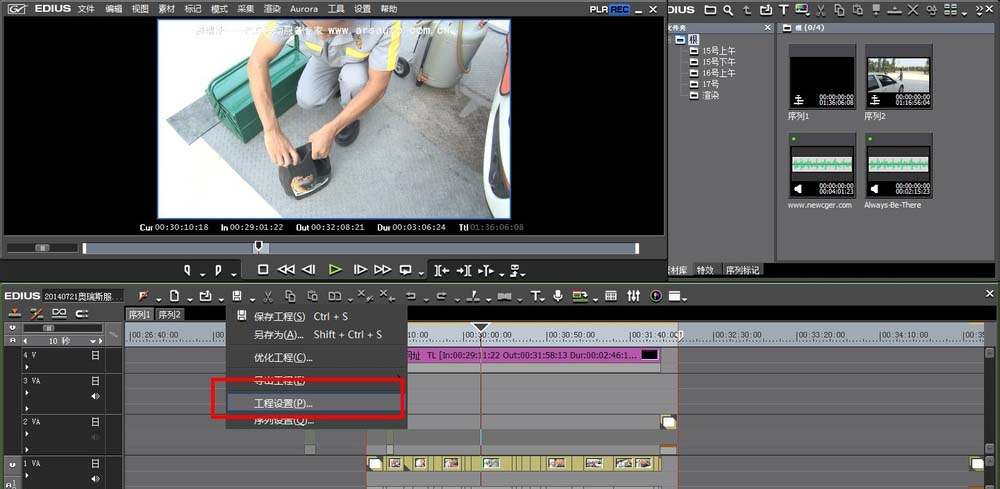Click the Stop button in the preview player

[263, 269]
